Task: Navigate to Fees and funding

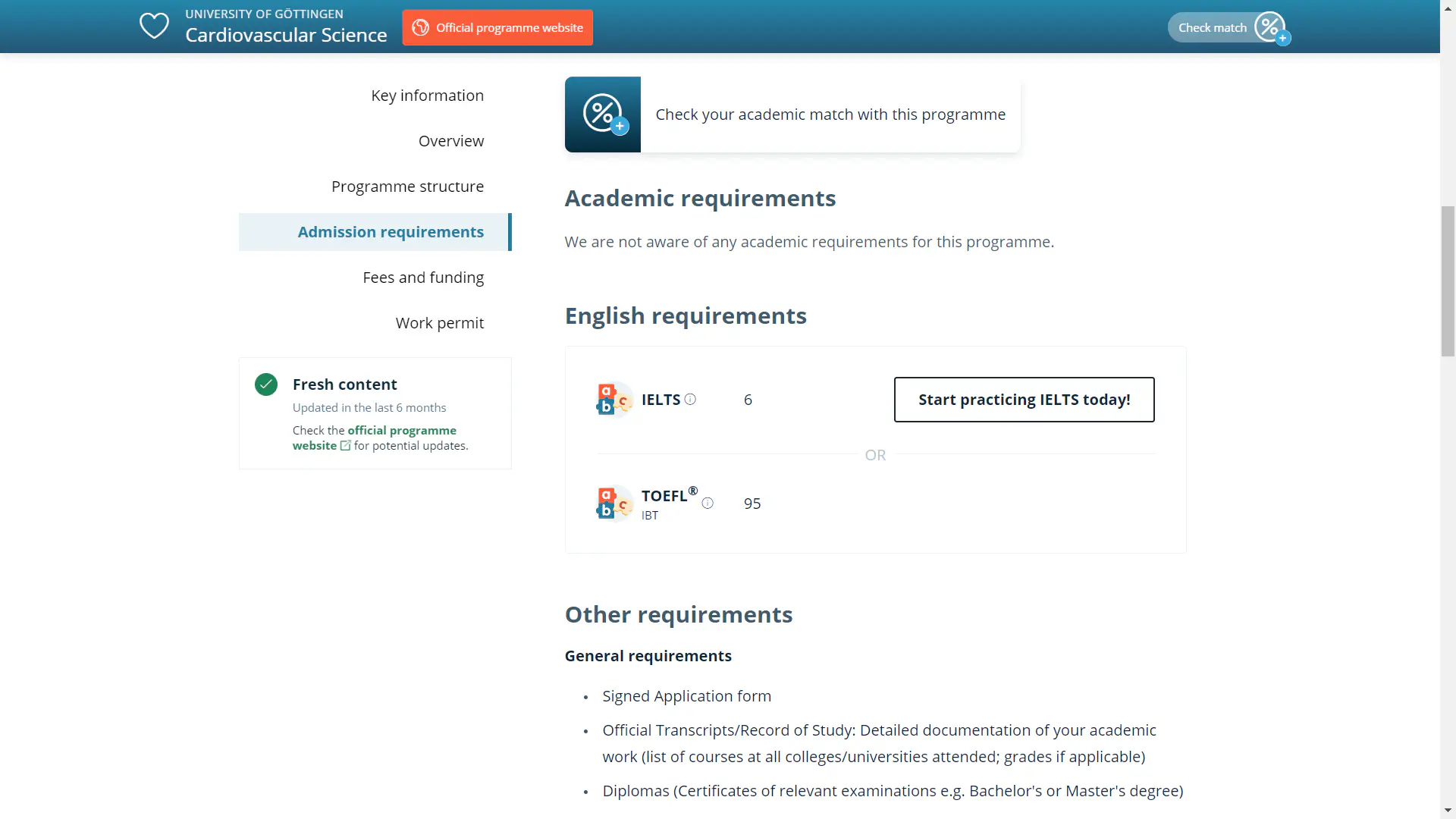Action: (422, 277)
